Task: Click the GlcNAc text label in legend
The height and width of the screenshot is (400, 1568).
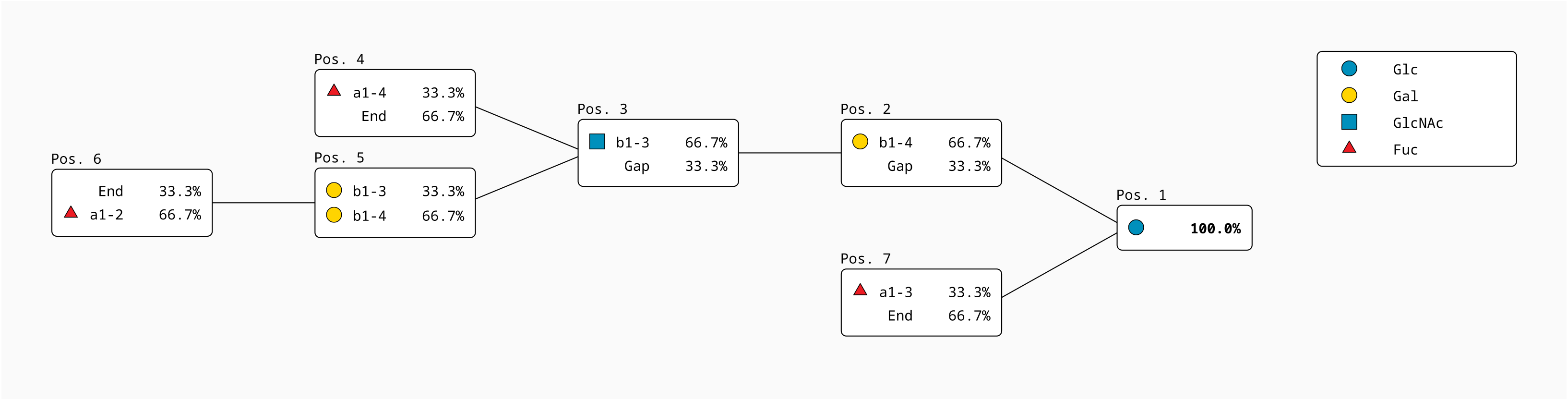Action: click(1418, 123)
